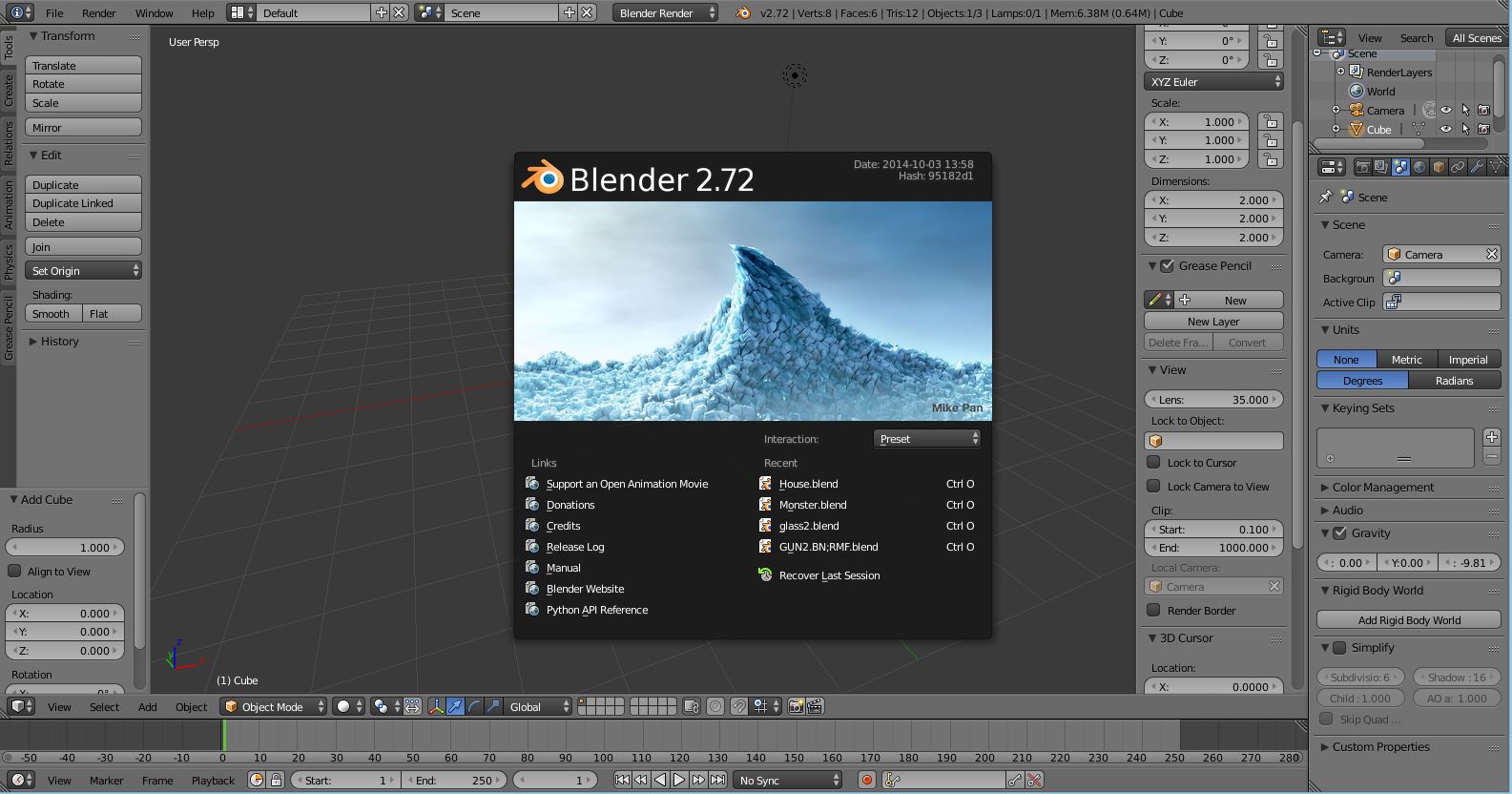This screenshot has width=1512, height=794.
Task: Open the Set Origin dropdown
Action: pos(84,270)
